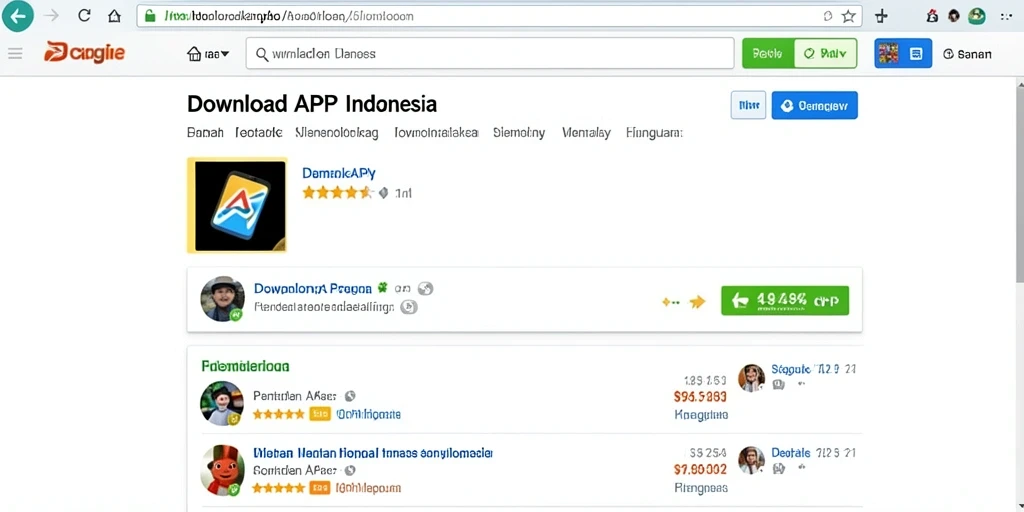The height and width of the screenshot is (512, 1024).
Task: Open the browser three-dot menu
Action: (1006, 16)
